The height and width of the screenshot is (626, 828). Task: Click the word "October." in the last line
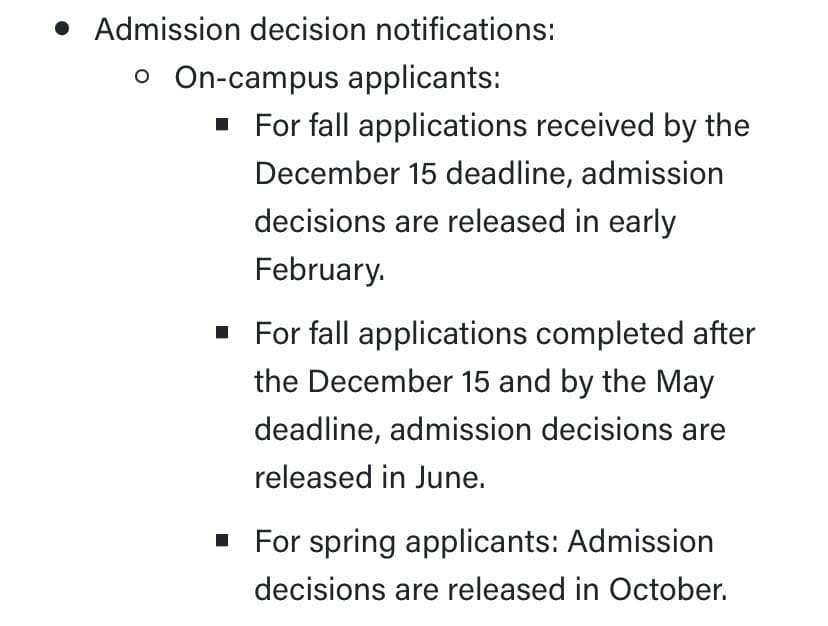pyautogui.click(x=667, y=589)
